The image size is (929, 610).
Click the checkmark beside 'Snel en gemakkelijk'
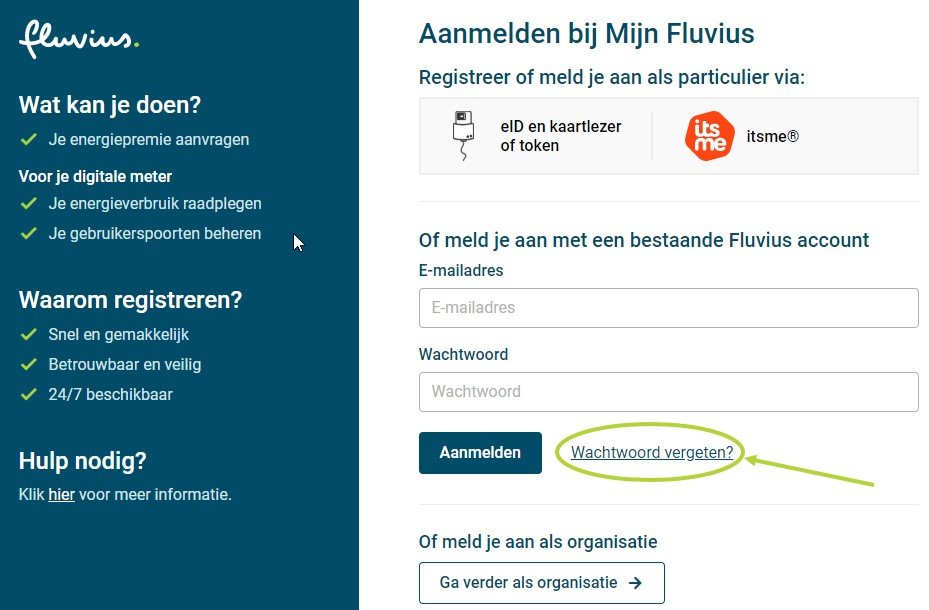click(x=28, y=335)
